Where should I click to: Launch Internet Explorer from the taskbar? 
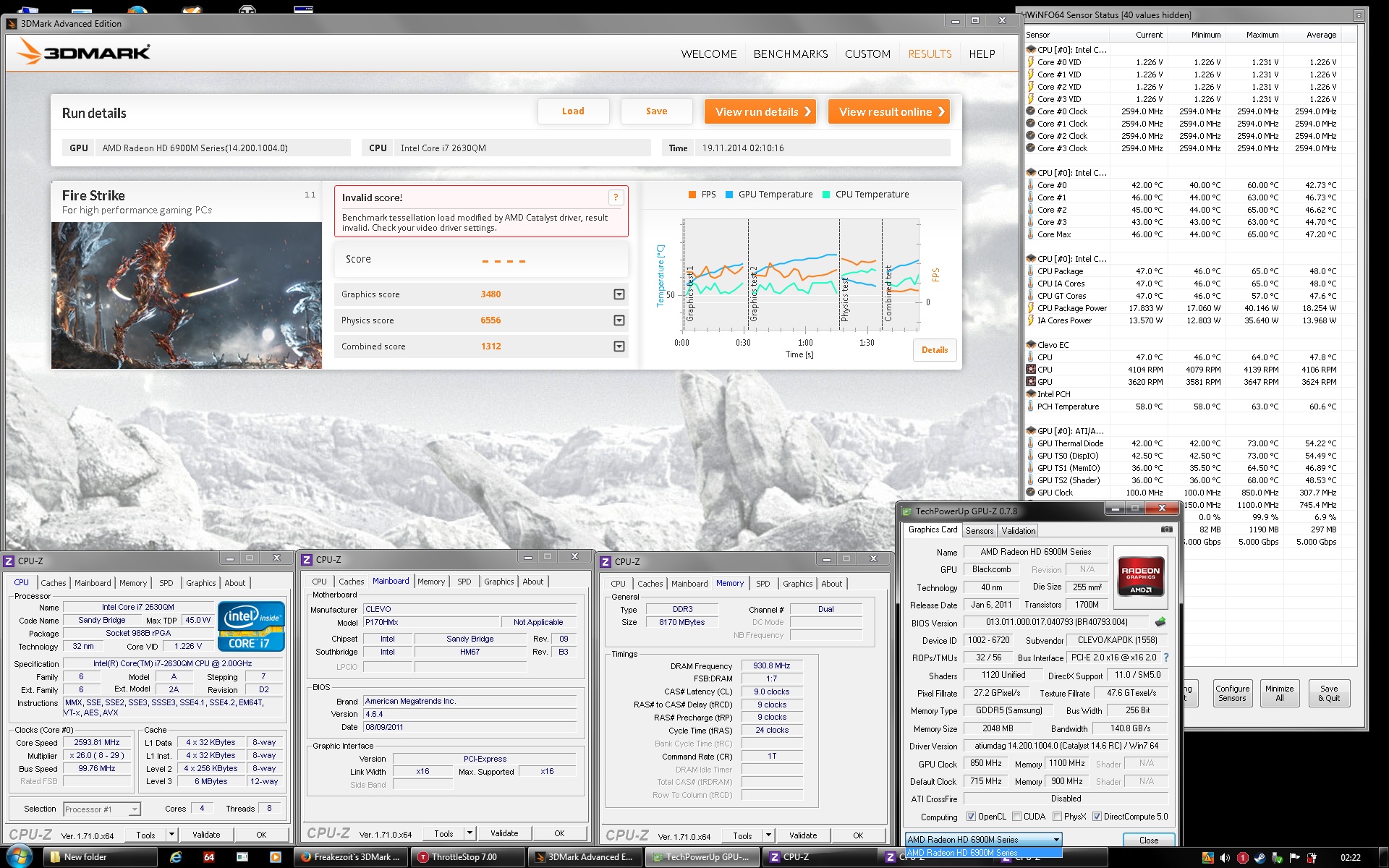[176, 857]
